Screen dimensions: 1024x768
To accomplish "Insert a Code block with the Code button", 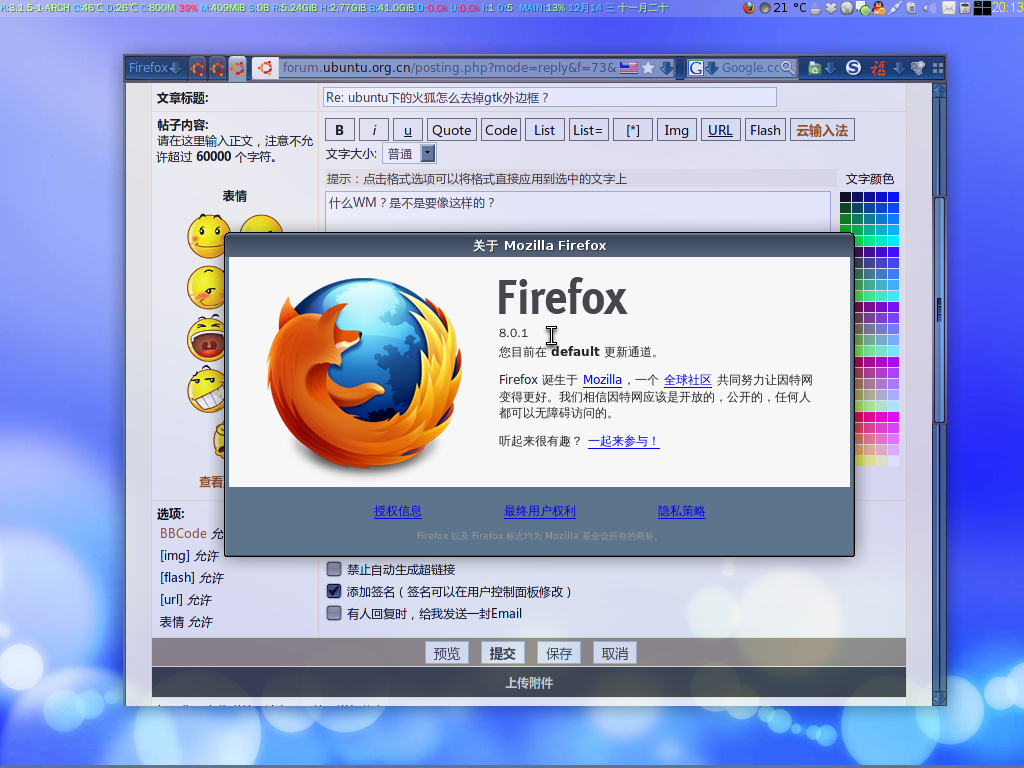I will (501, 130).
